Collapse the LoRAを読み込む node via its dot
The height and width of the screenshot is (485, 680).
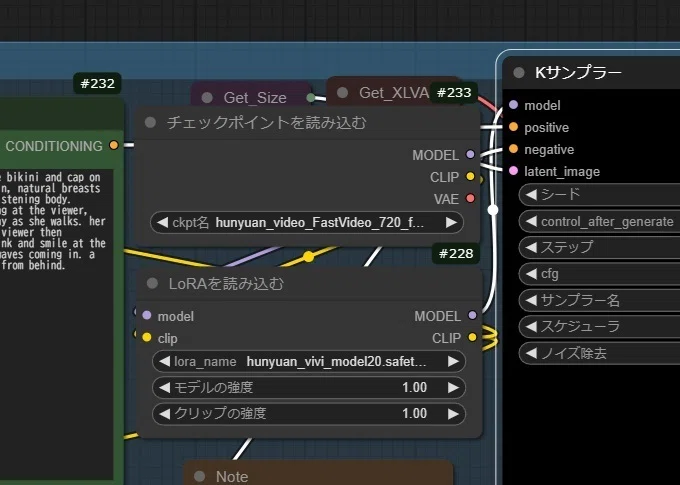(x=152, y=283)
